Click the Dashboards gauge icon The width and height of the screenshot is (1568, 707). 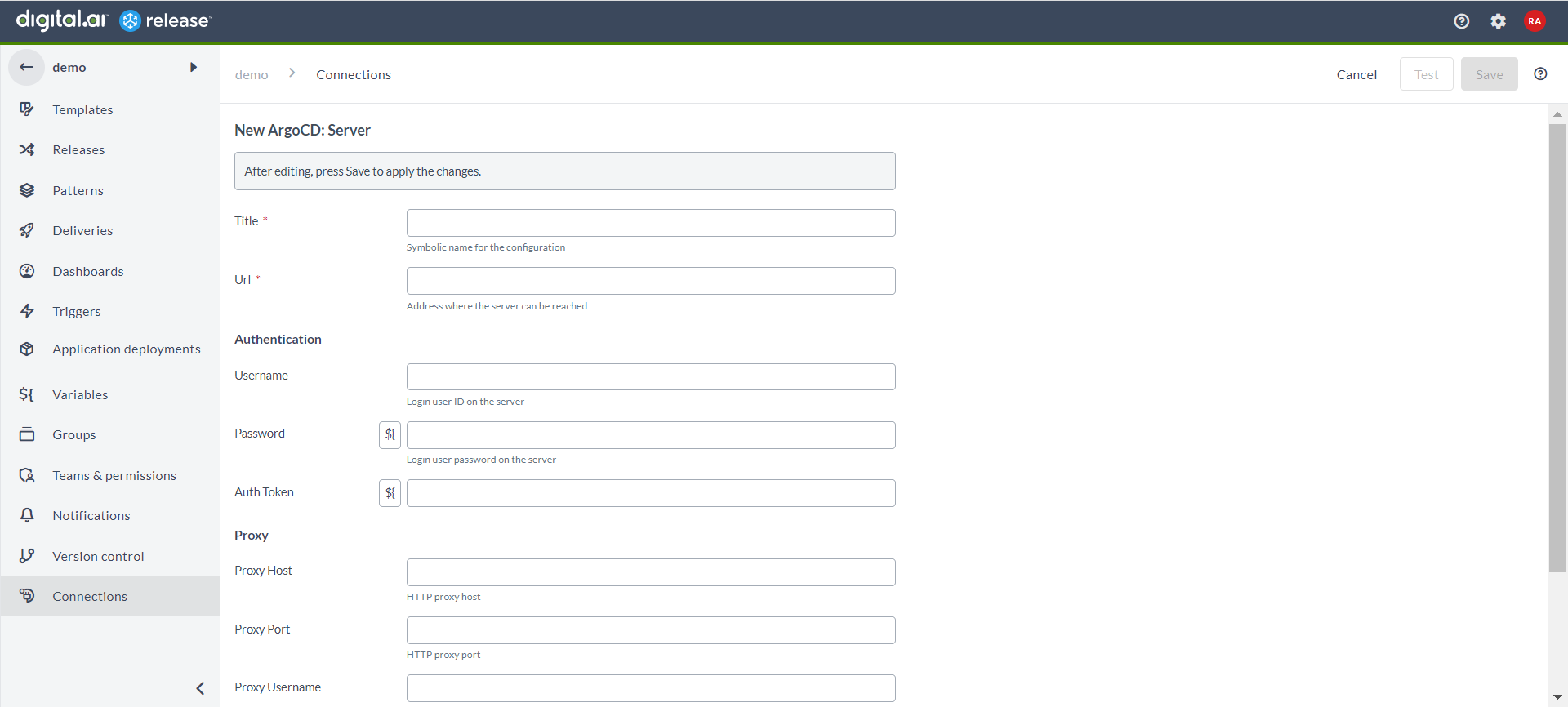click(27, 271)
